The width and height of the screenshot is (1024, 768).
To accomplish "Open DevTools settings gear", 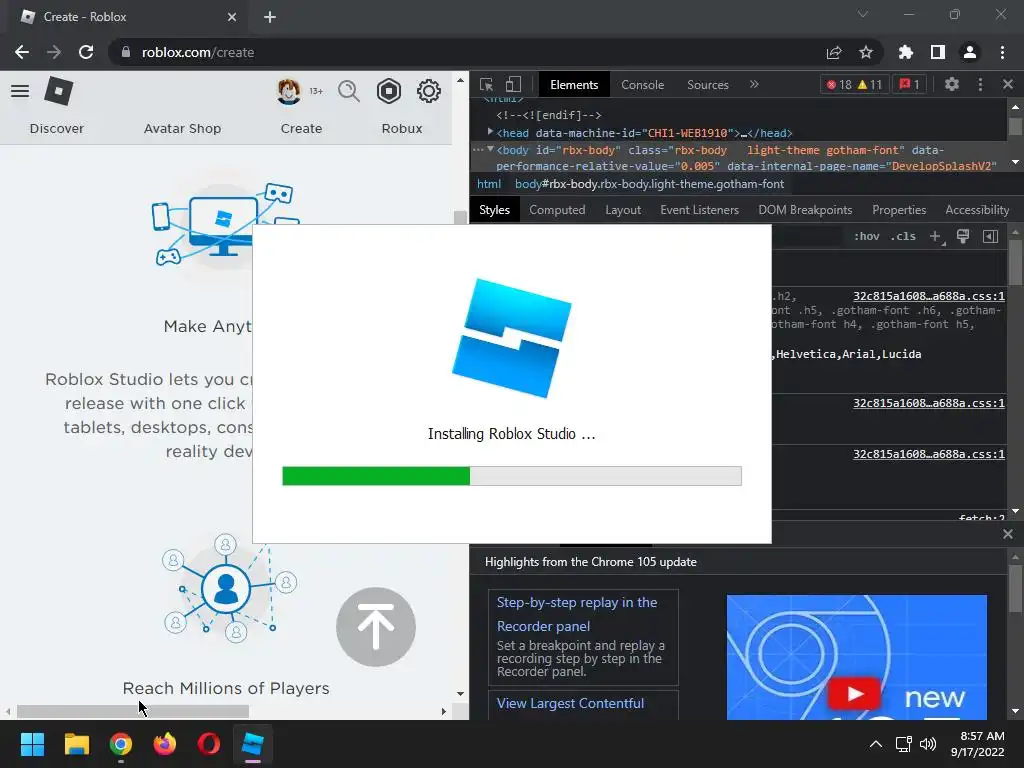I will point(952,84).
